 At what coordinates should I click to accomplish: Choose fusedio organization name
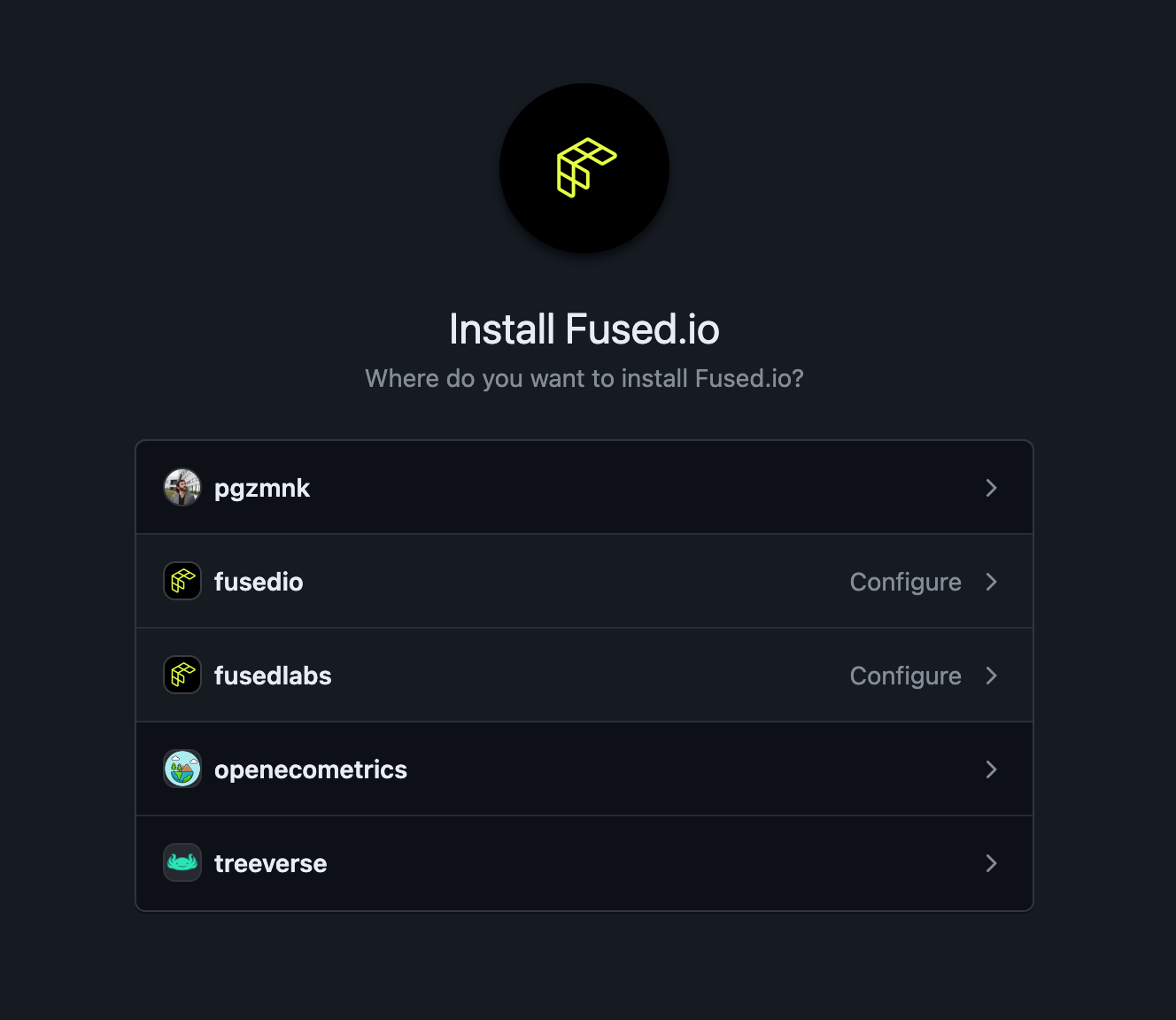[259, 582]
